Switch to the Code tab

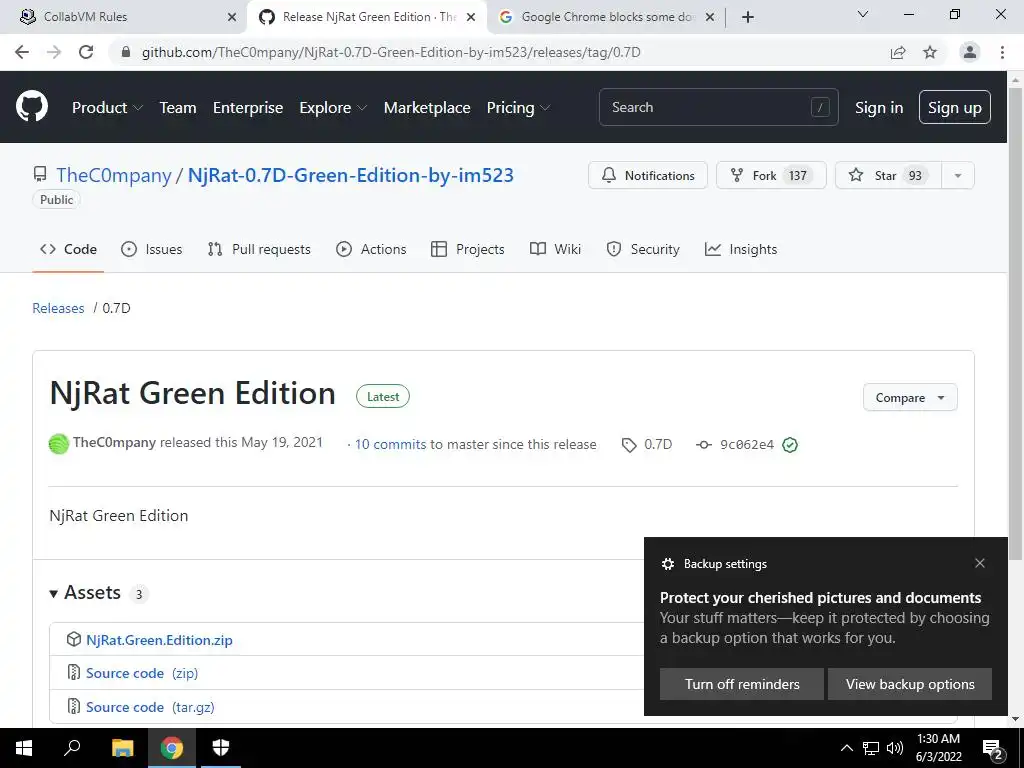[68, 249]
